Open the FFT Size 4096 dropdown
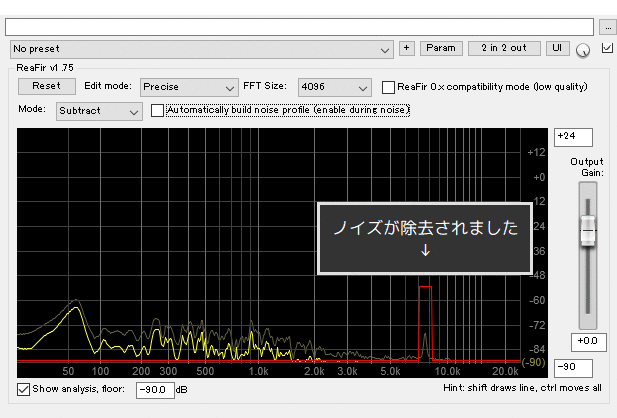The image size is (617, 418). click(334, 88)
